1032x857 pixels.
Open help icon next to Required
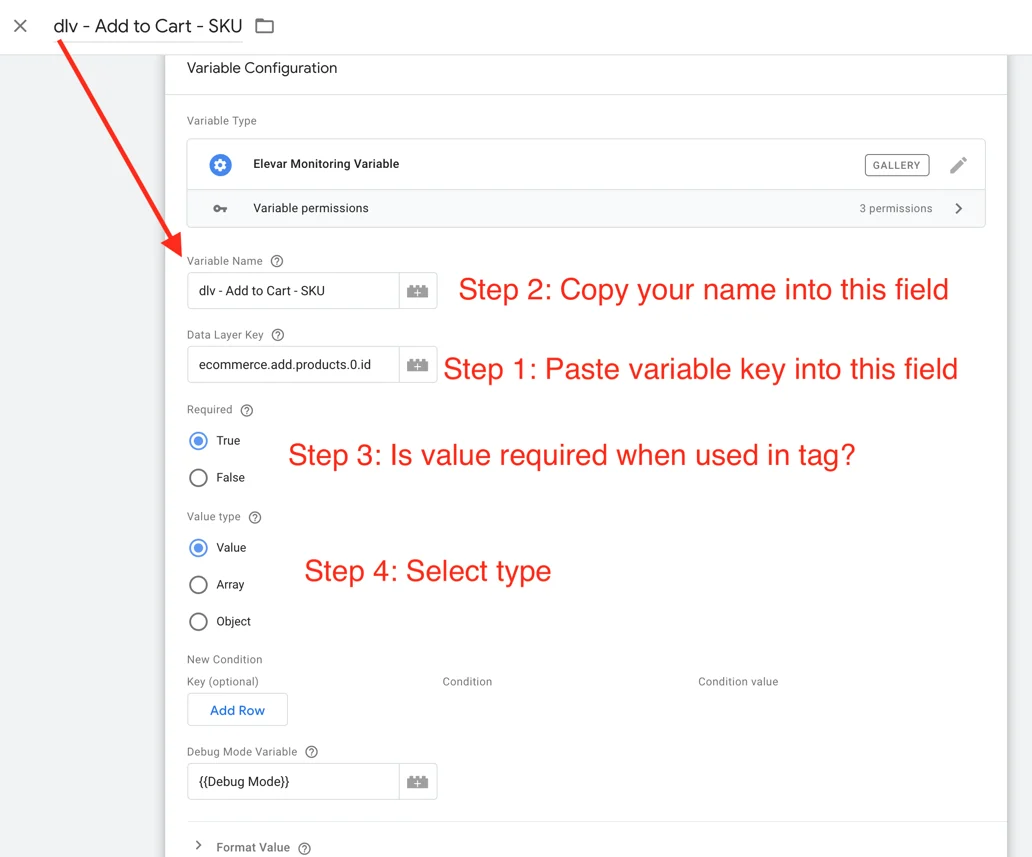[247, 411]
